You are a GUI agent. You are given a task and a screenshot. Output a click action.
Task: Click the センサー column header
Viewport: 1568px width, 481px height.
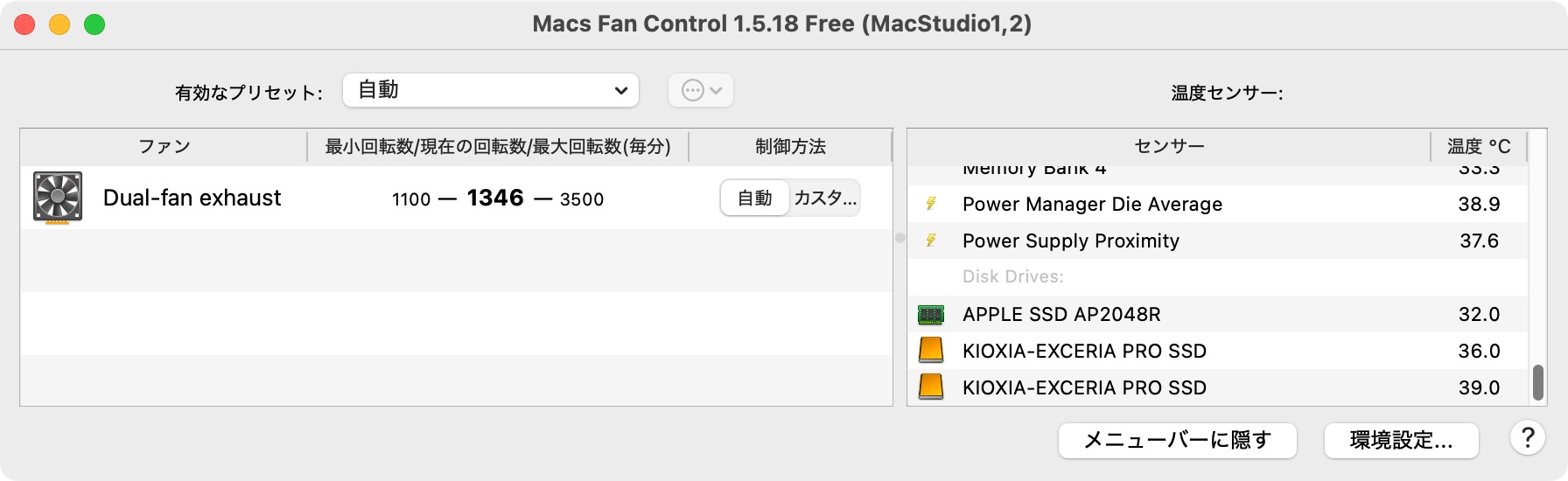[1168, 146]
